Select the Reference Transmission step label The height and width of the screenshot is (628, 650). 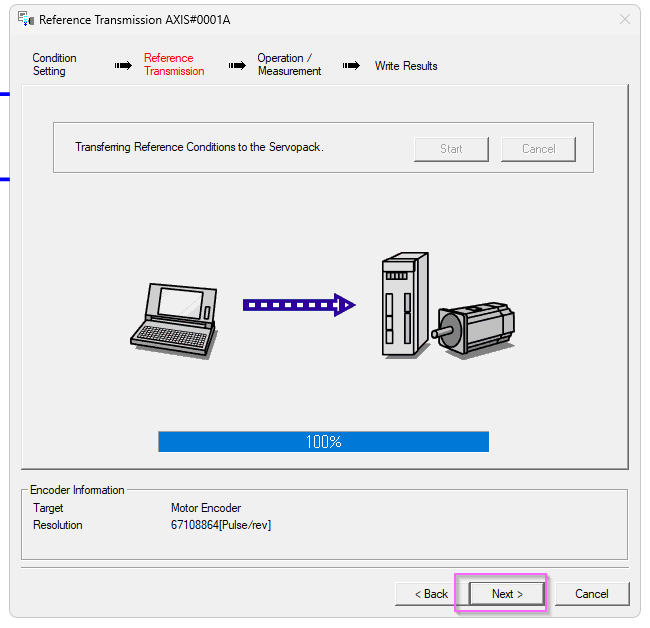[x=174, y=64]
